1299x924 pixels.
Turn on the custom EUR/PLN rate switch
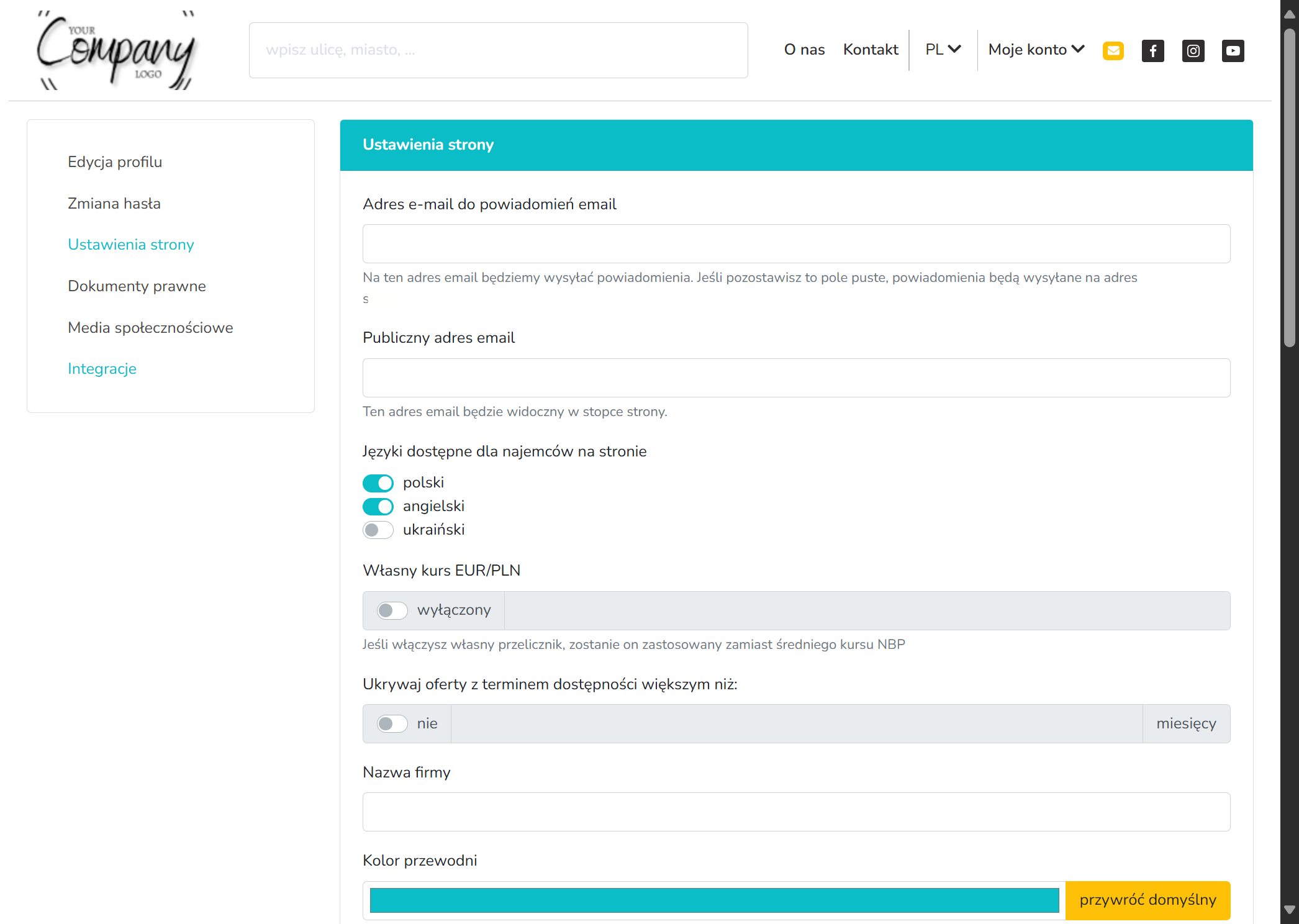tap(392, 610)
